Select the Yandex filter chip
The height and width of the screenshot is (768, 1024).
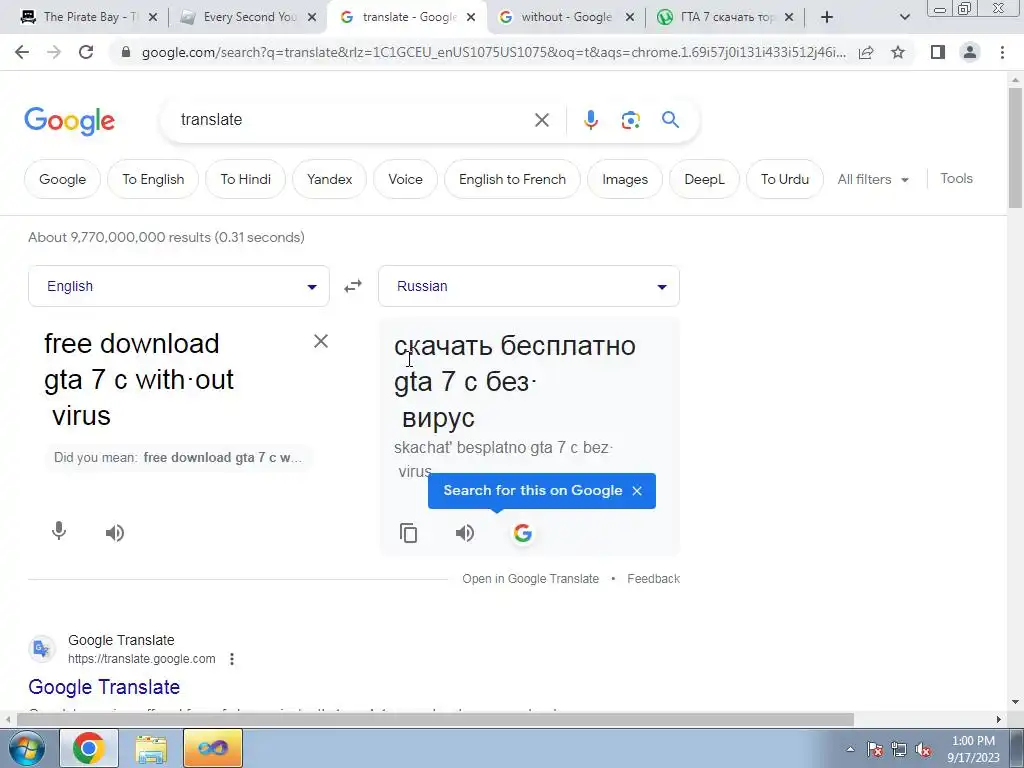(x=329, y=179)
